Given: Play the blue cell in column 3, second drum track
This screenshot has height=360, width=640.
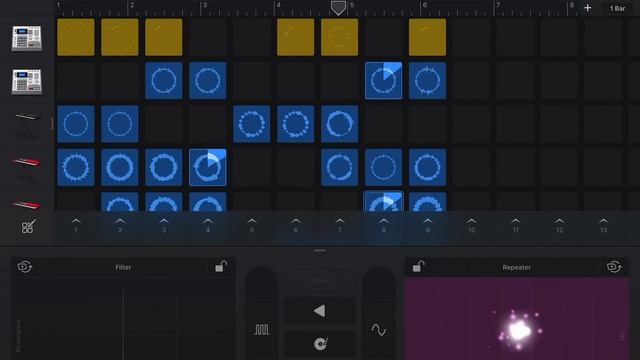Looking at the screenshot, I should pos(164,80).
